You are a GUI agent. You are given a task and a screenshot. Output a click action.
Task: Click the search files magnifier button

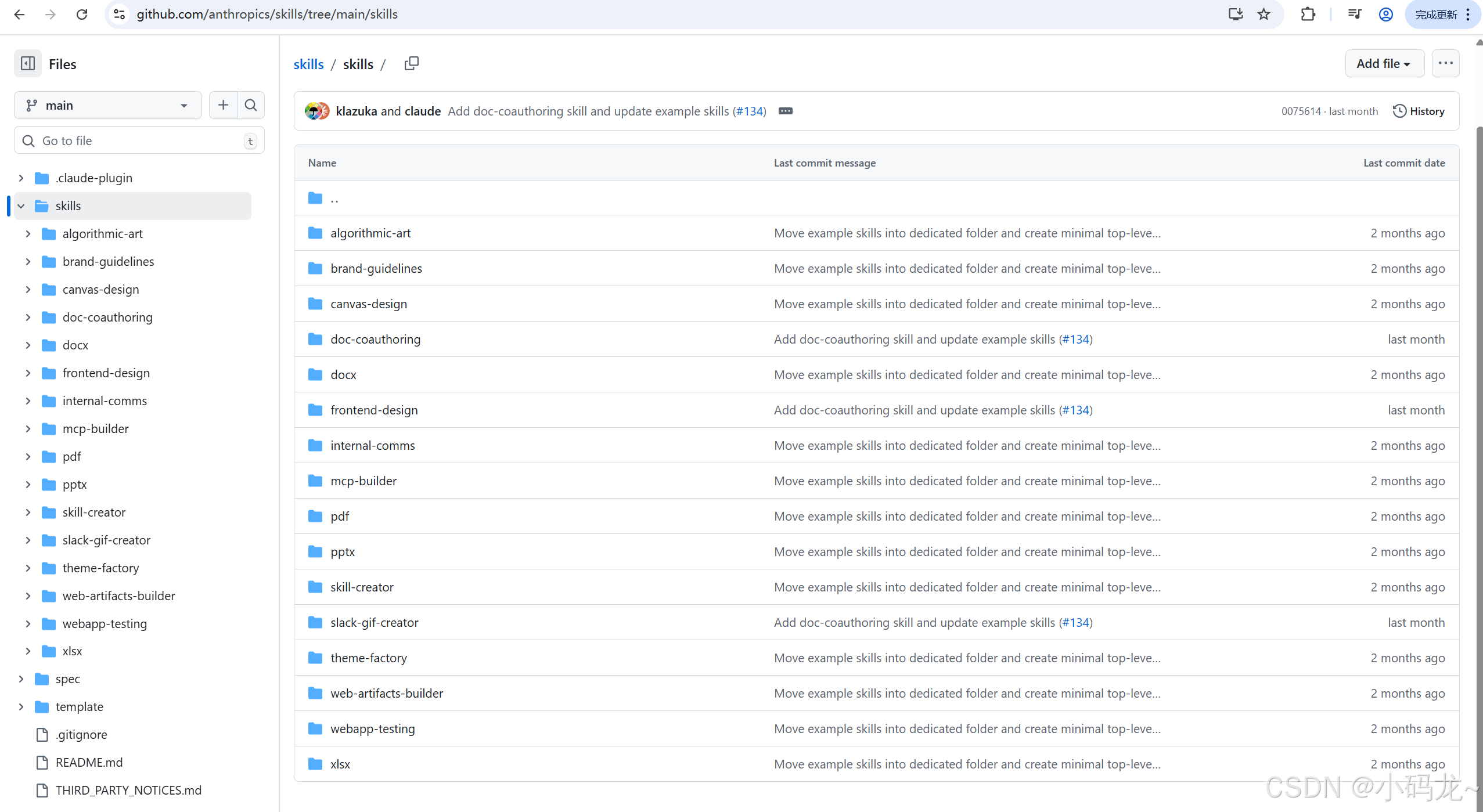[x=251, y=105]
